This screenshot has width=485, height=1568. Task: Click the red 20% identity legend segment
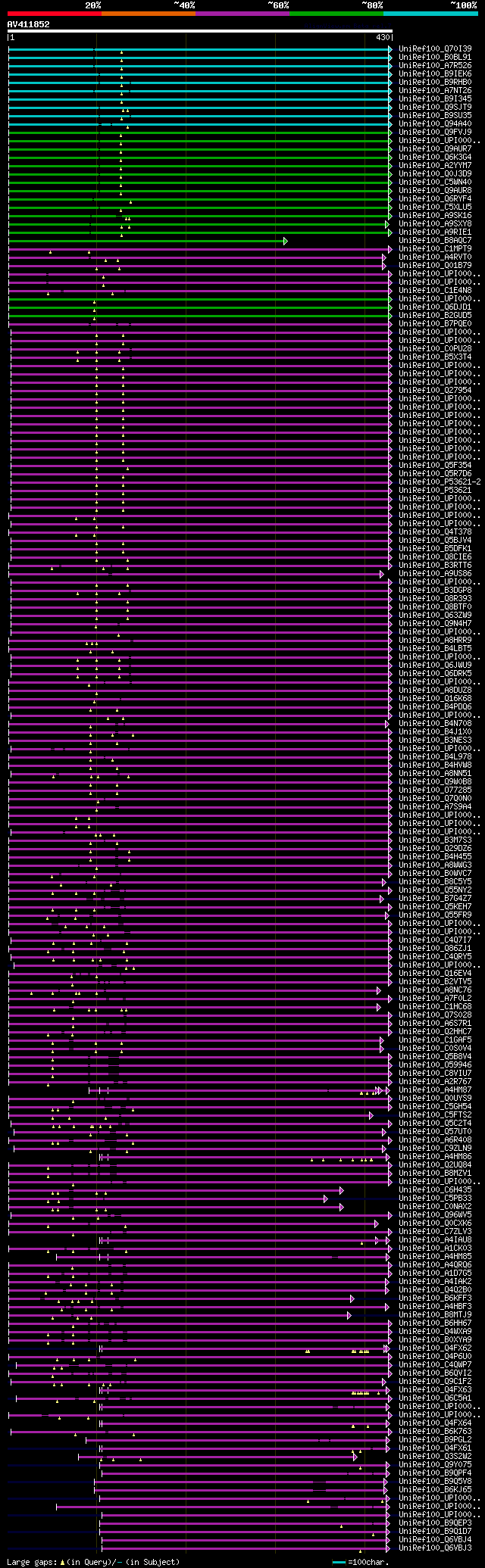[55, 13]
